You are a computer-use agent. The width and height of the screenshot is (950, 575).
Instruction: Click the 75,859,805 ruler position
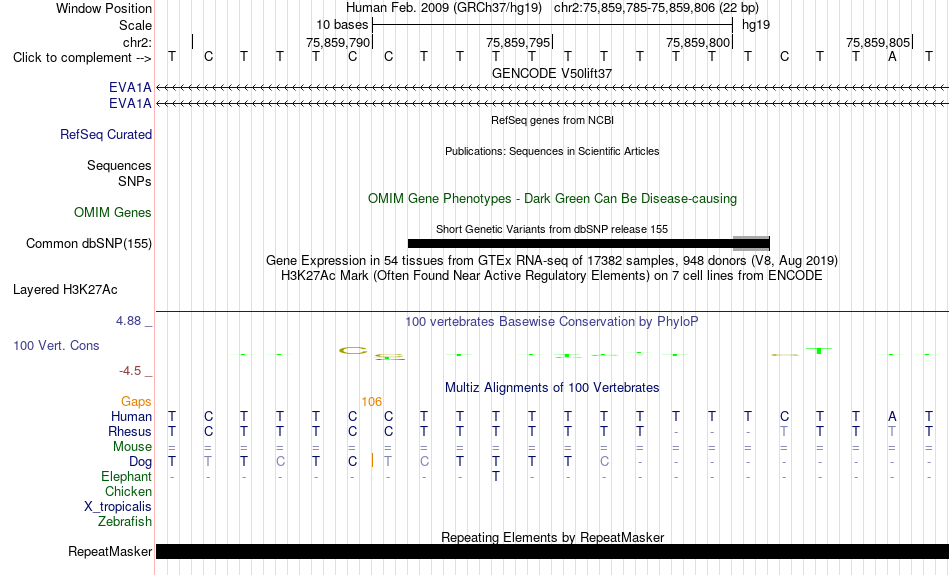coord(878,42)
